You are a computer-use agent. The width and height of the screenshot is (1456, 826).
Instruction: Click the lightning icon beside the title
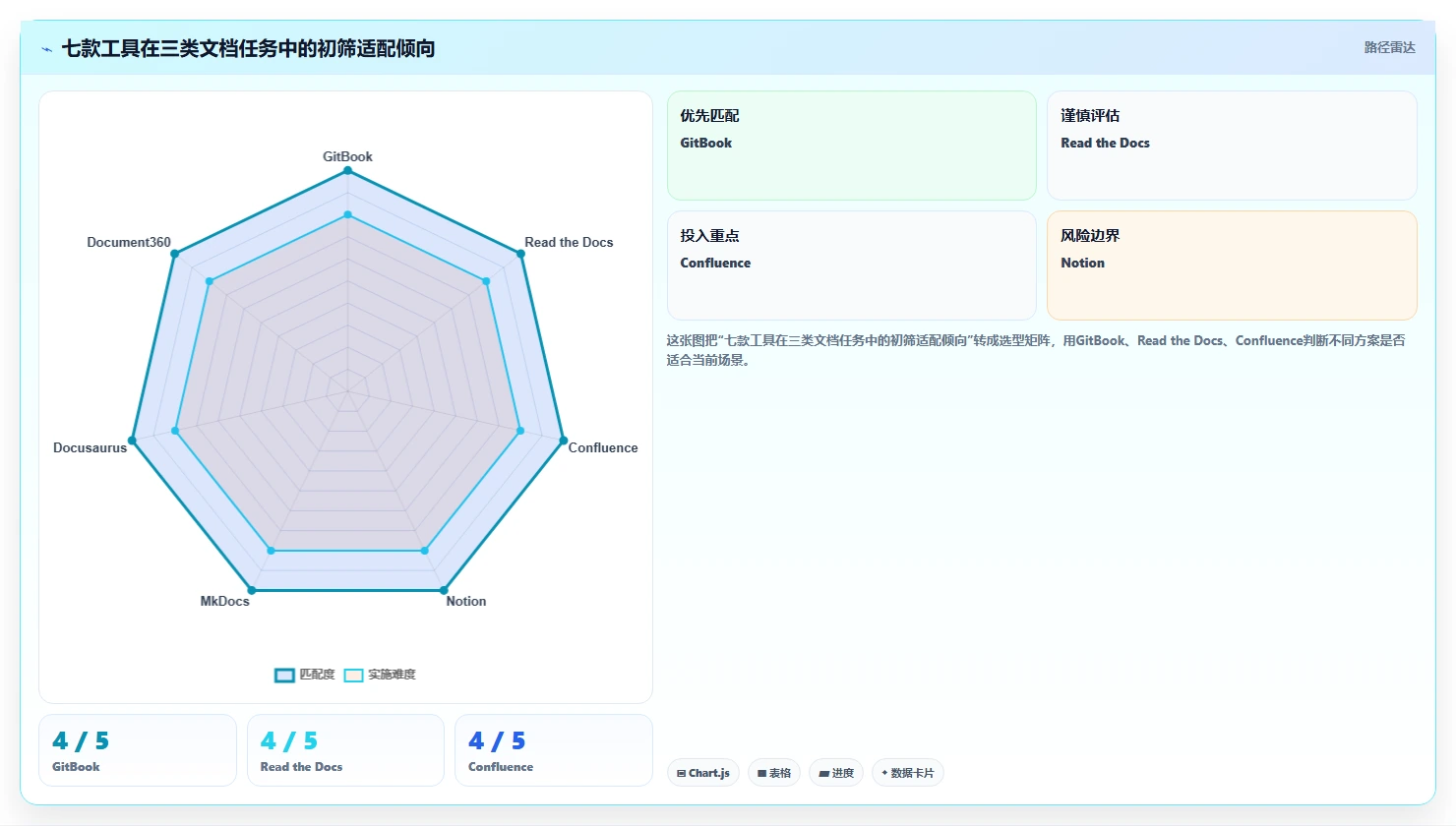(x=46, y=49)
